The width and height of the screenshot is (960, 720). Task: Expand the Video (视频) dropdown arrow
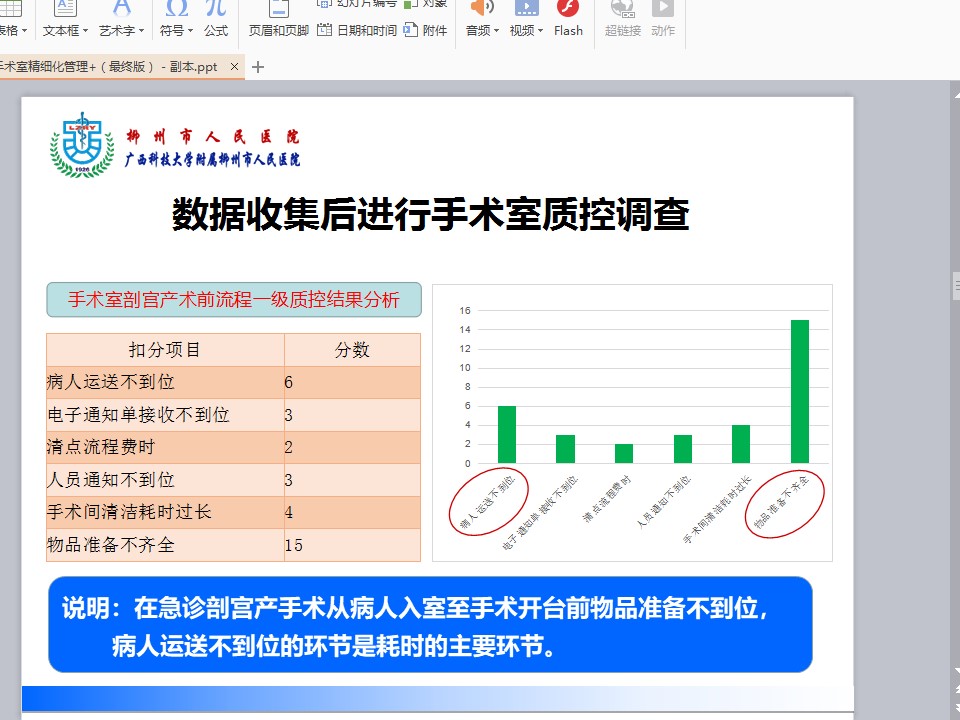541,31
